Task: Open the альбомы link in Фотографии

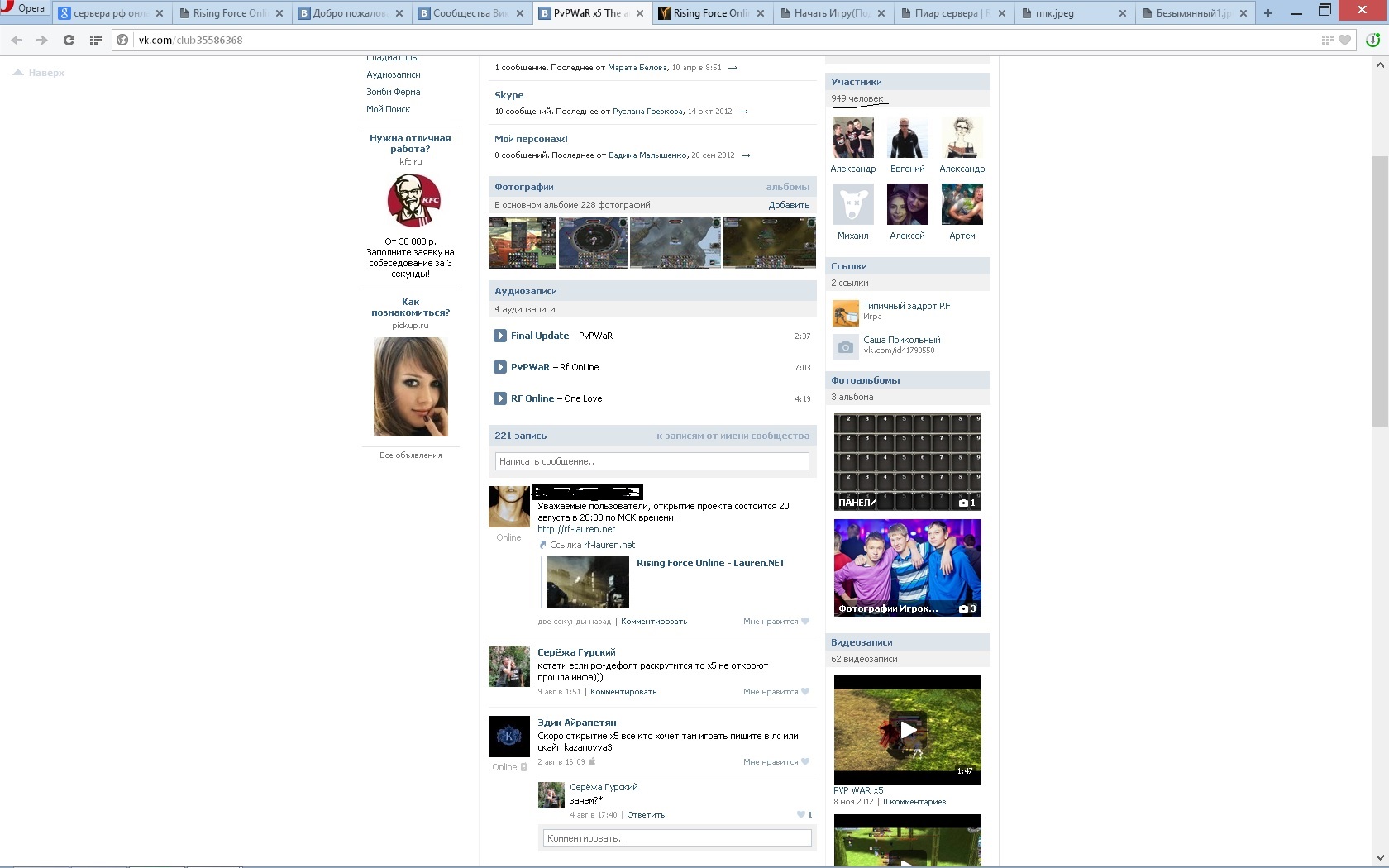Action: (787, 187)
